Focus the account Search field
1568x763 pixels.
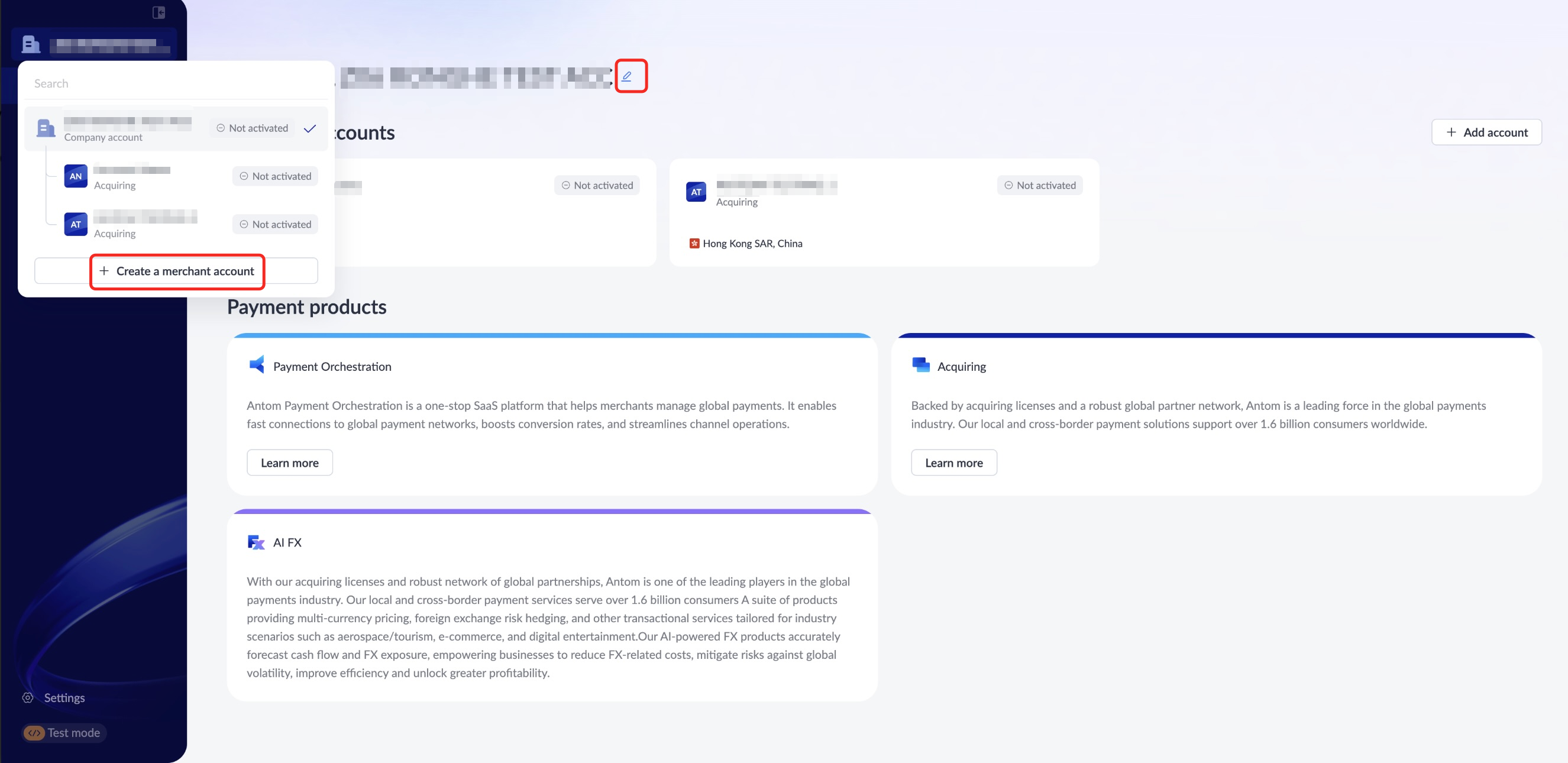[x=176, y=83]
